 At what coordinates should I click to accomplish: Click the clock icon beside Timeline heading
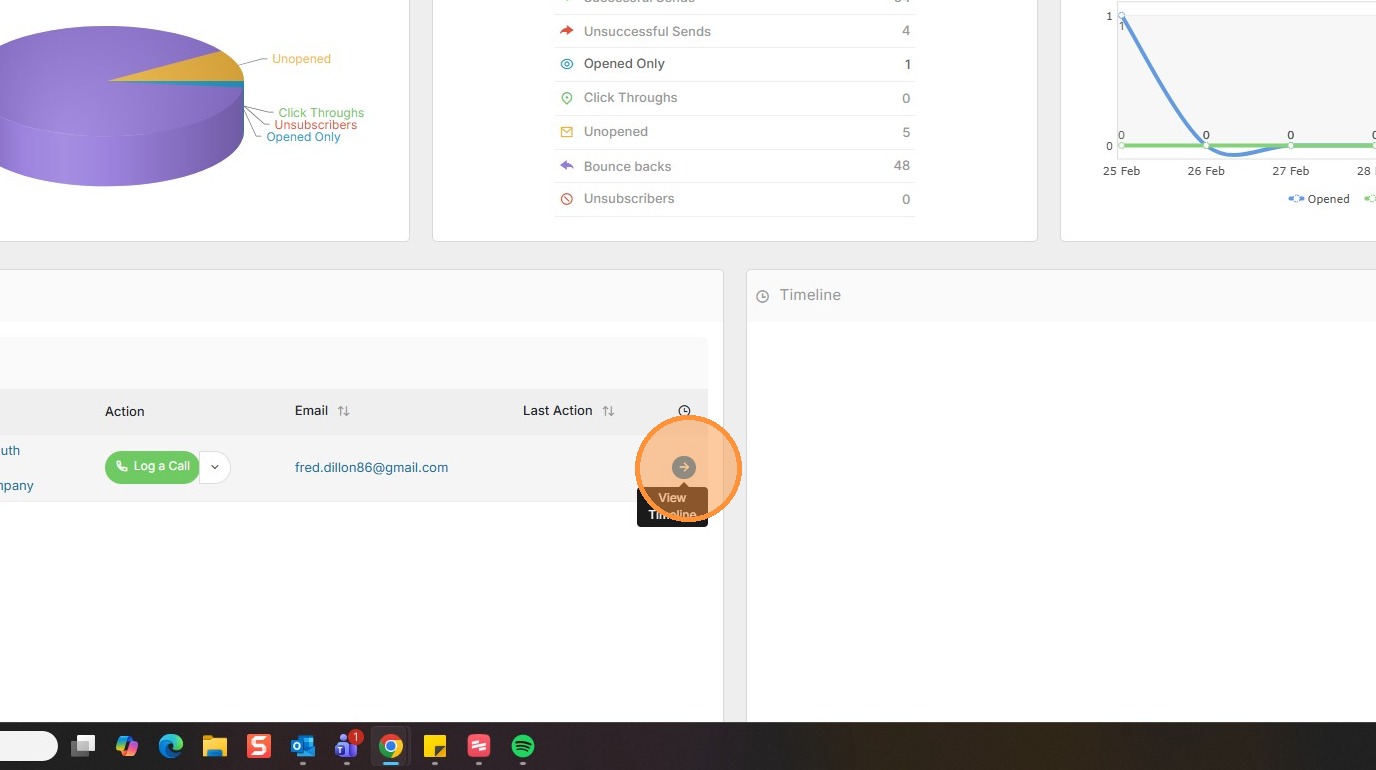click(x=762, y=296)
